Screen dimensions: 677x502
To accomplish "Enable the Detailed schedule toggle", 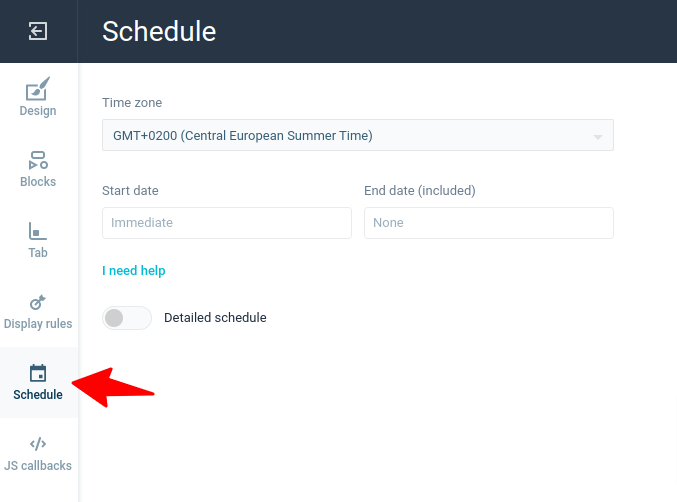I will point(127,318).
